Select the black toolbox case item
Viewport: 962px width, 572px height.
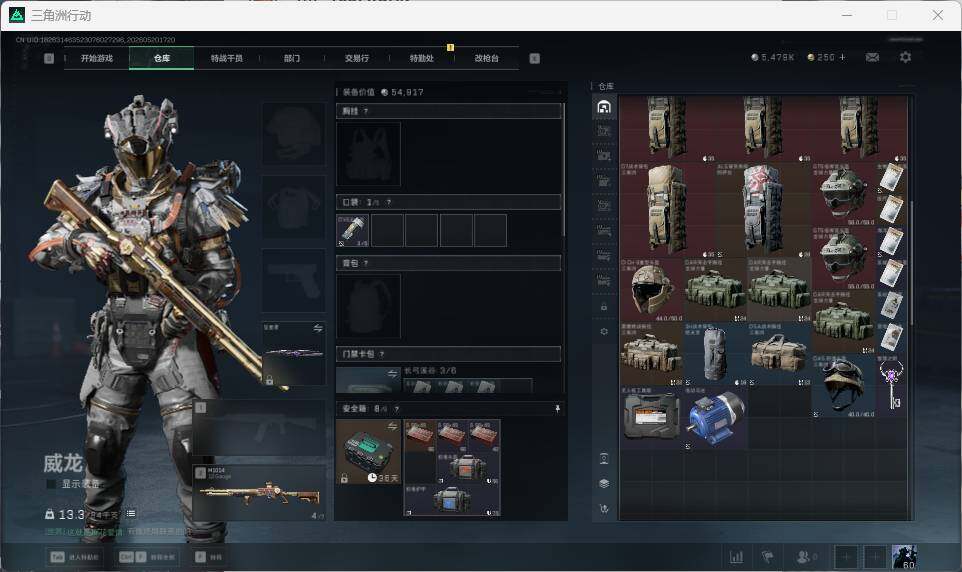click(x=652, y=417)
